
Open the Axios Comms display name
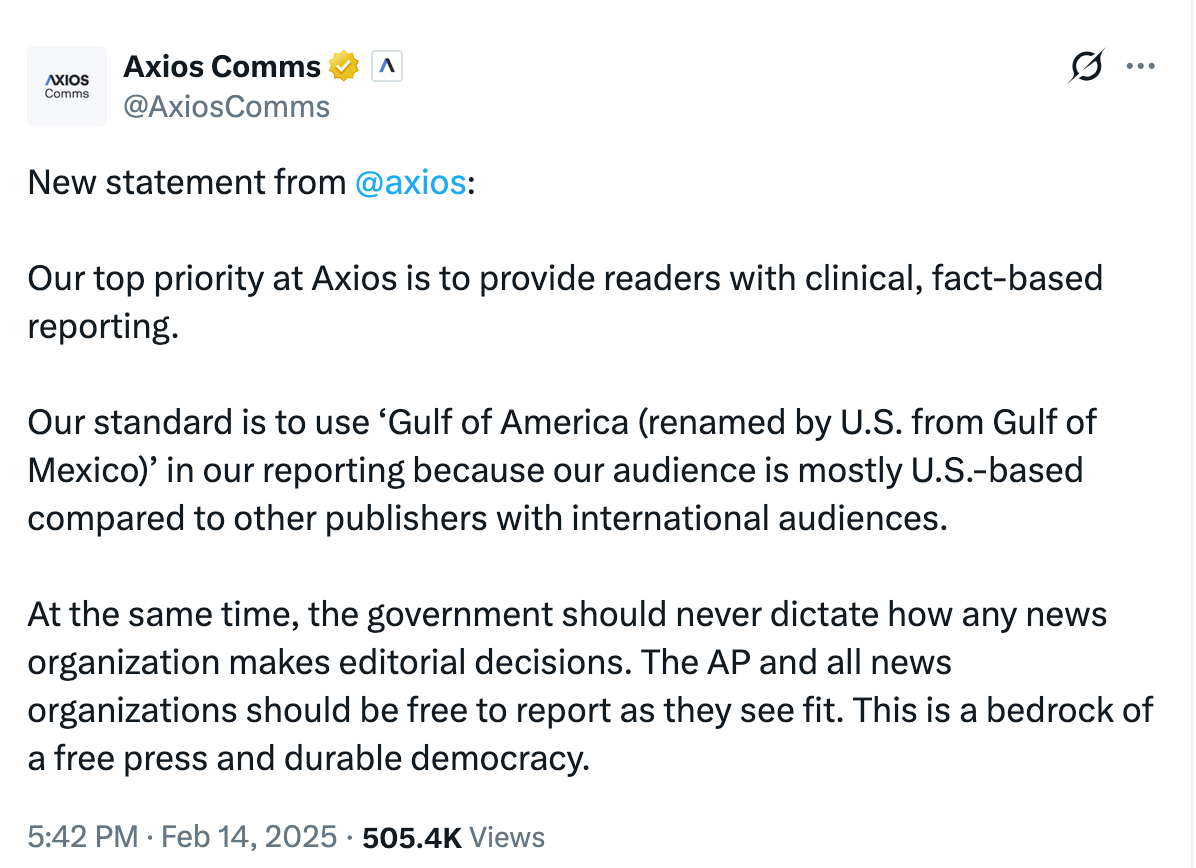(x=221, y=67)
